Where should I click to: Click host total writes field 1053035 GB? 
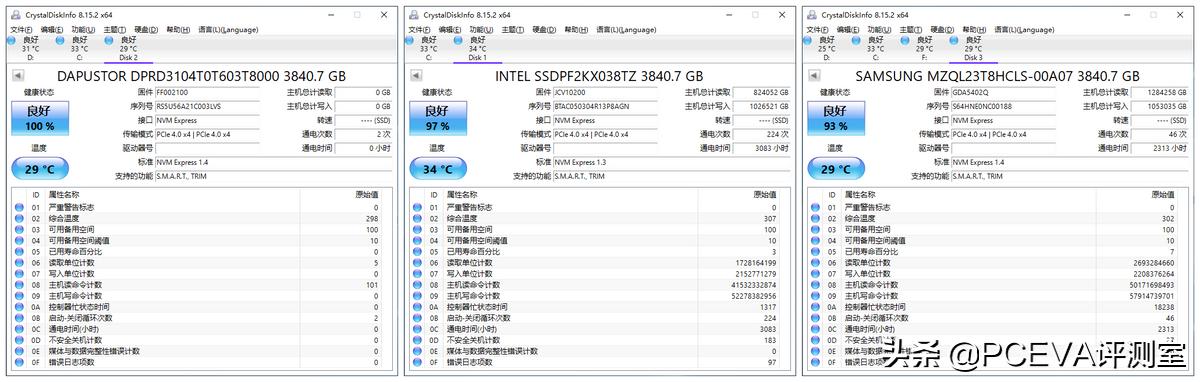pyautogui.click(x=1160, y=106)
